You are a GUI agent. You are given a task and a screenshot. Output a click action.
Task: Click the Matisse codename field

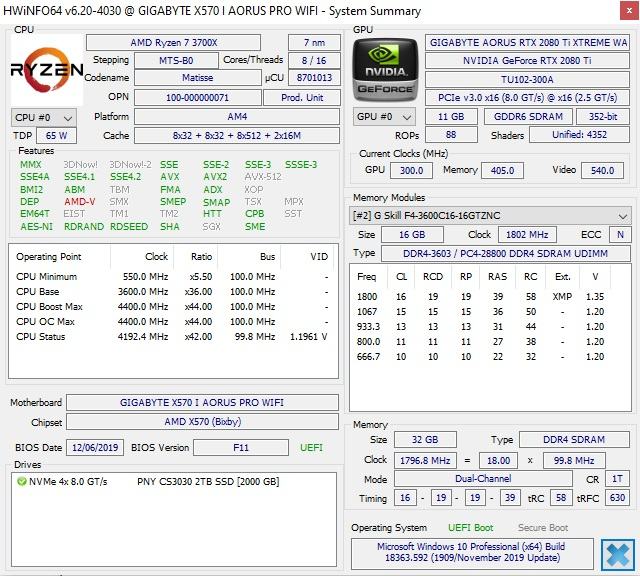click(x=198, y=78)
